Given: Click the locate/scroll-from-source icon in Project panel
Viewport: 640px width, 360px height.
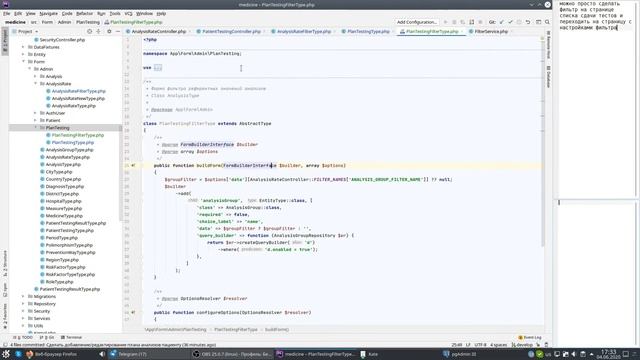Looking at the screenshot, I should tap(90, 31).
